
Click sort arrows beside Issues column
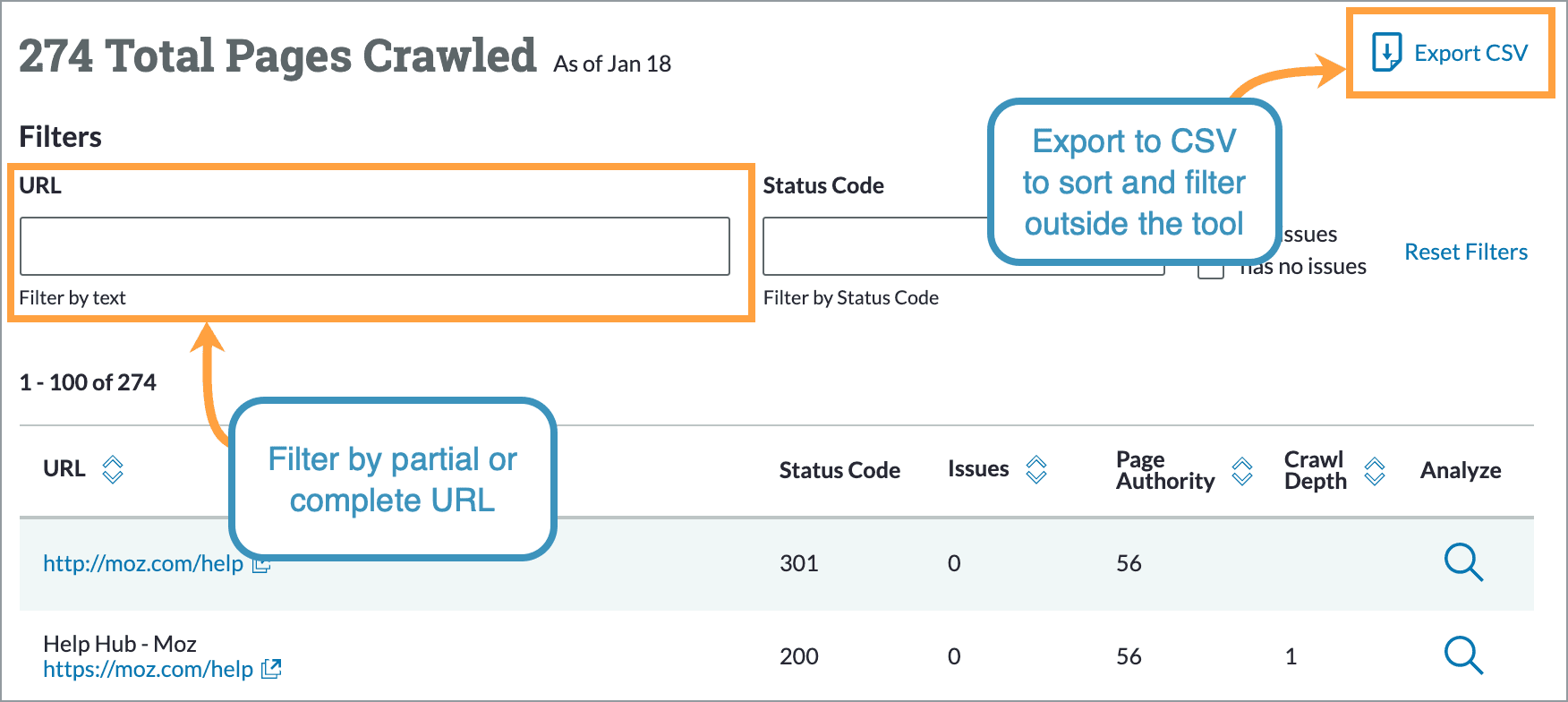[1036, 469]
